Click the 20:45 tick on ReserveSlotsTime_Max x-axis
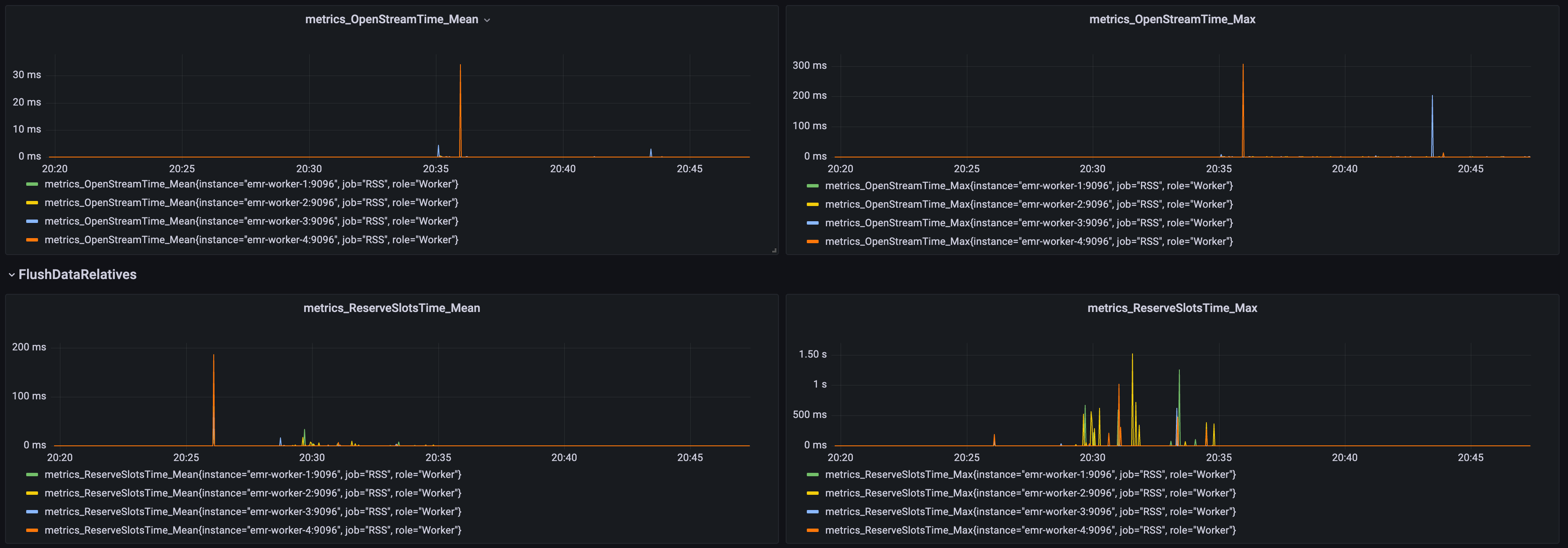1568x548 pixels. pos(1470,458)
